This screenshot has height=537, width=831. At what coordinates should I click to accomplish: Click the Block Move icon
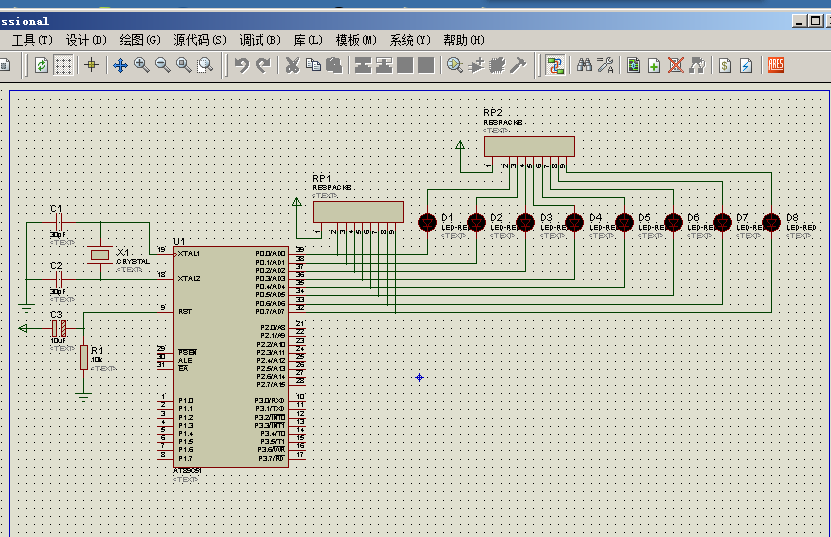pyautogui.click(x=384, y=66)
